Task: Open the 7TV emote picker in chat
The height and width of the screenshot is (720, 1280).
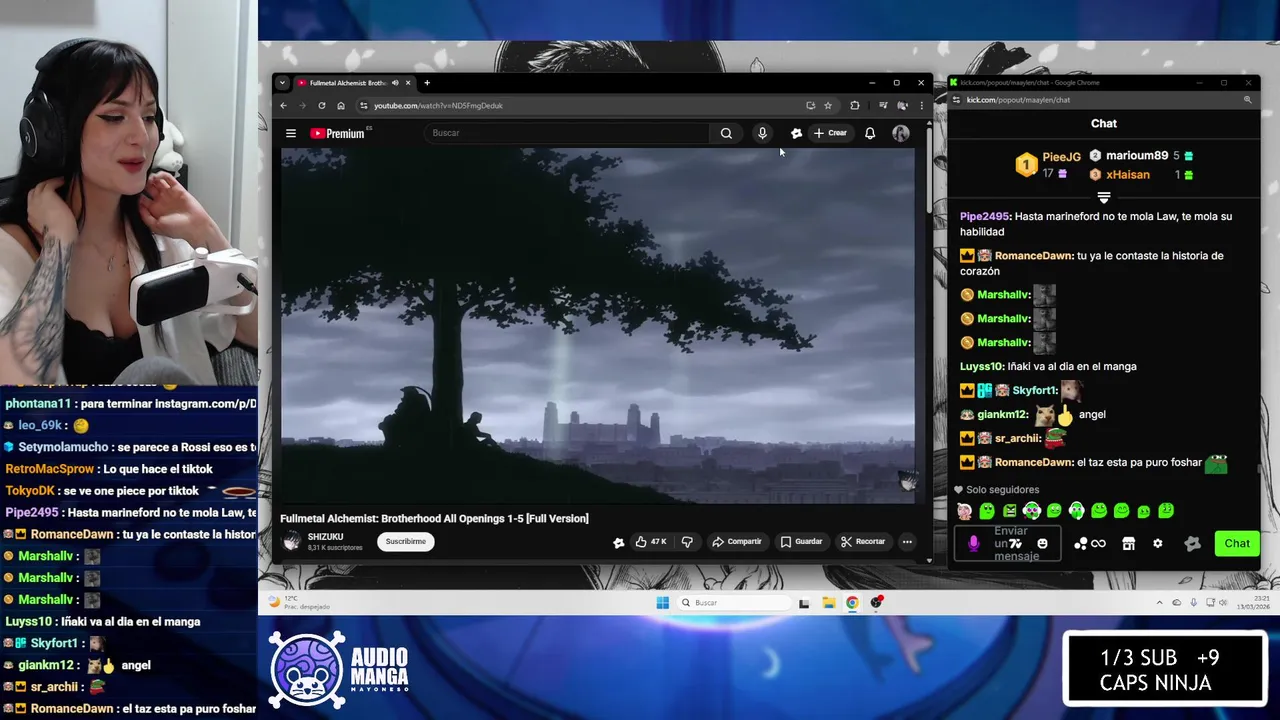Action: pos(1016,543)
